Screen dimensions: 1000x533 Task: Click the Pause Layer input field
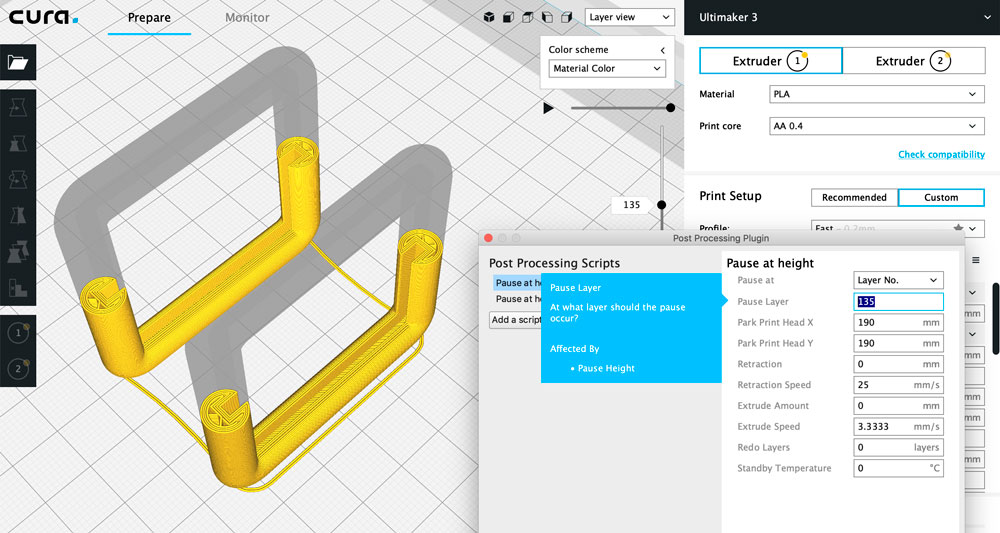pyautogui.click(x=898, y=302)
